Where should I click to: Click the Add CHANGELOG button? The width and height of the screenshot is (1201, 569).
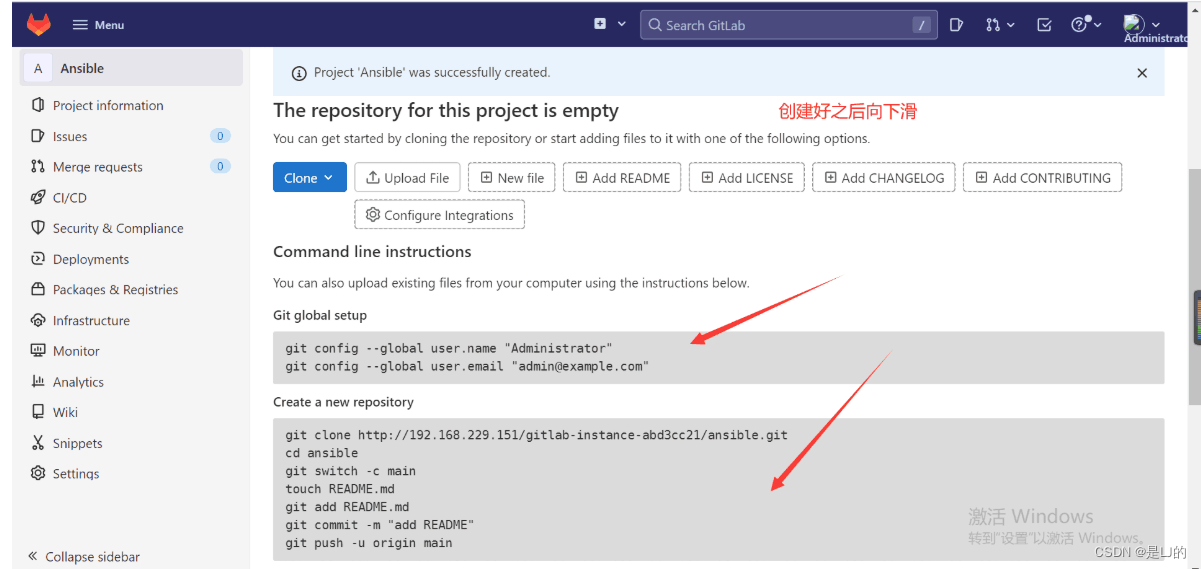[883, 178]
